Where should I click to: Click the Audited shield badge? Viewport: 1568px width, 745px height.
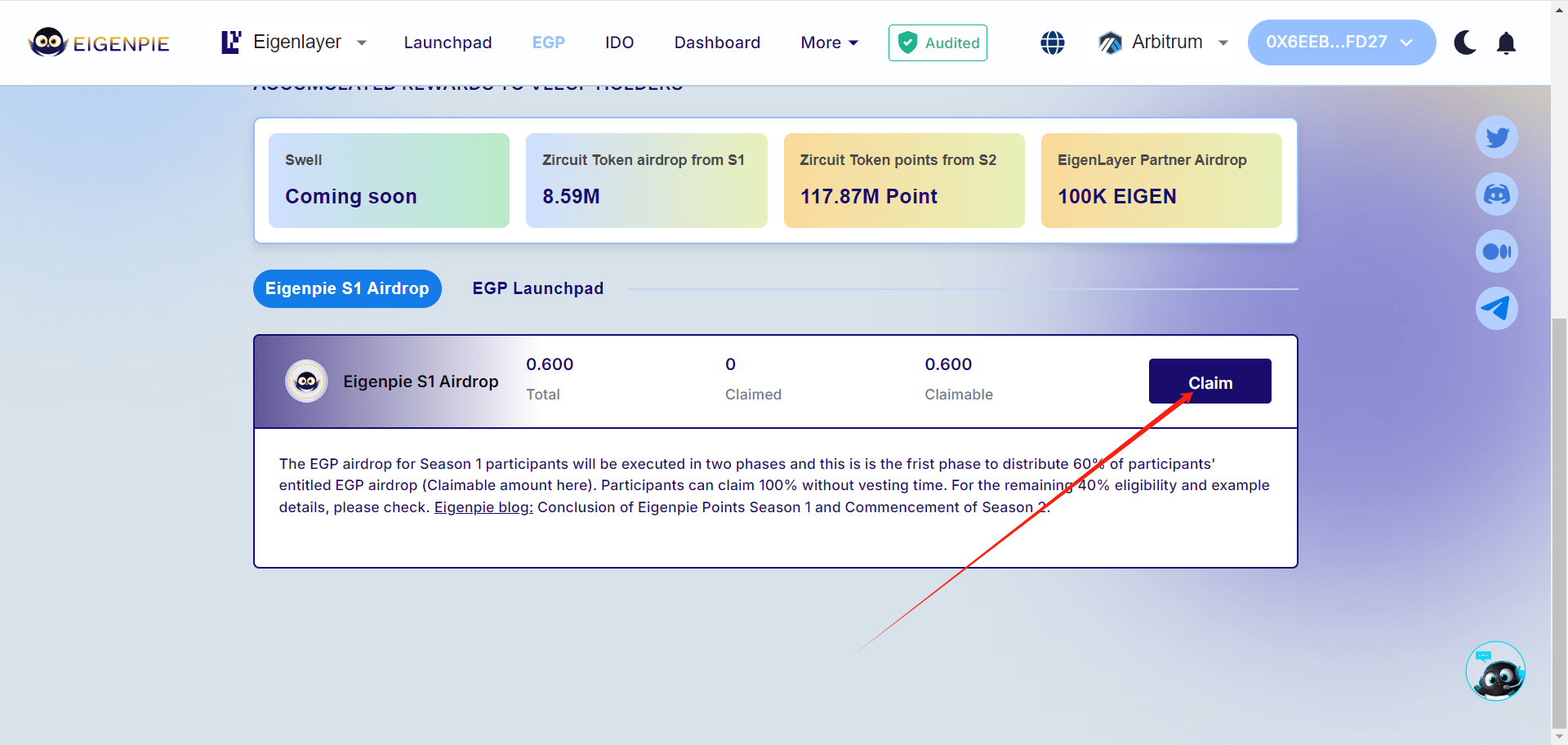(938, 42)
